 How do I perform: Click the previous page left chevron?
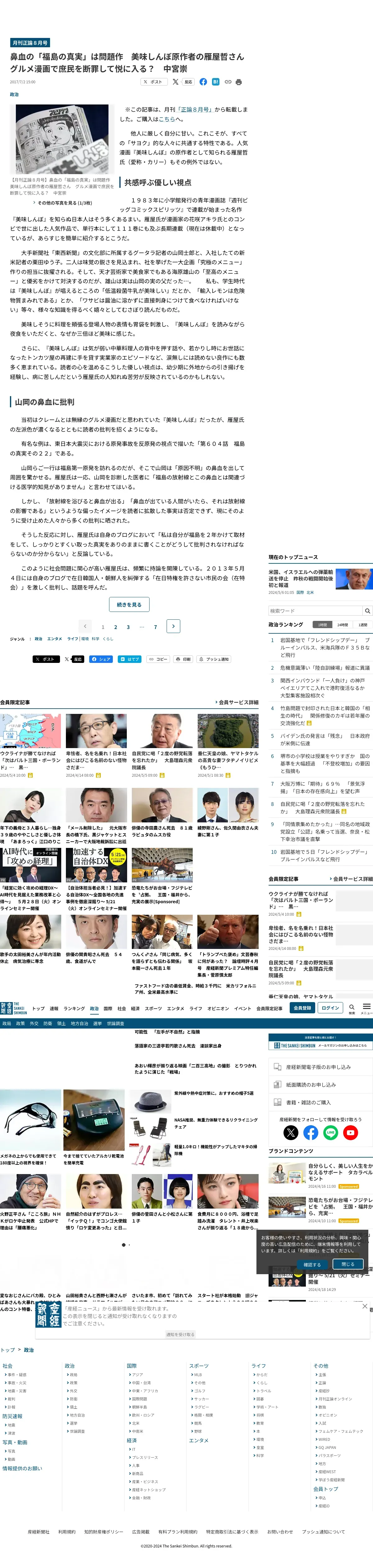pos(85,626)
